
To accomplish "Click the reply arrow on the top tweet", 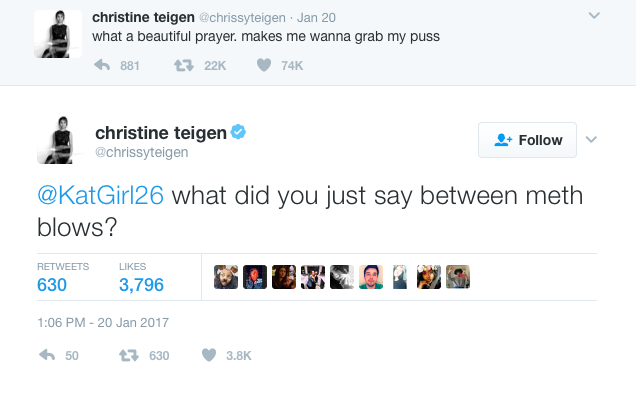I will click(102, 65).
